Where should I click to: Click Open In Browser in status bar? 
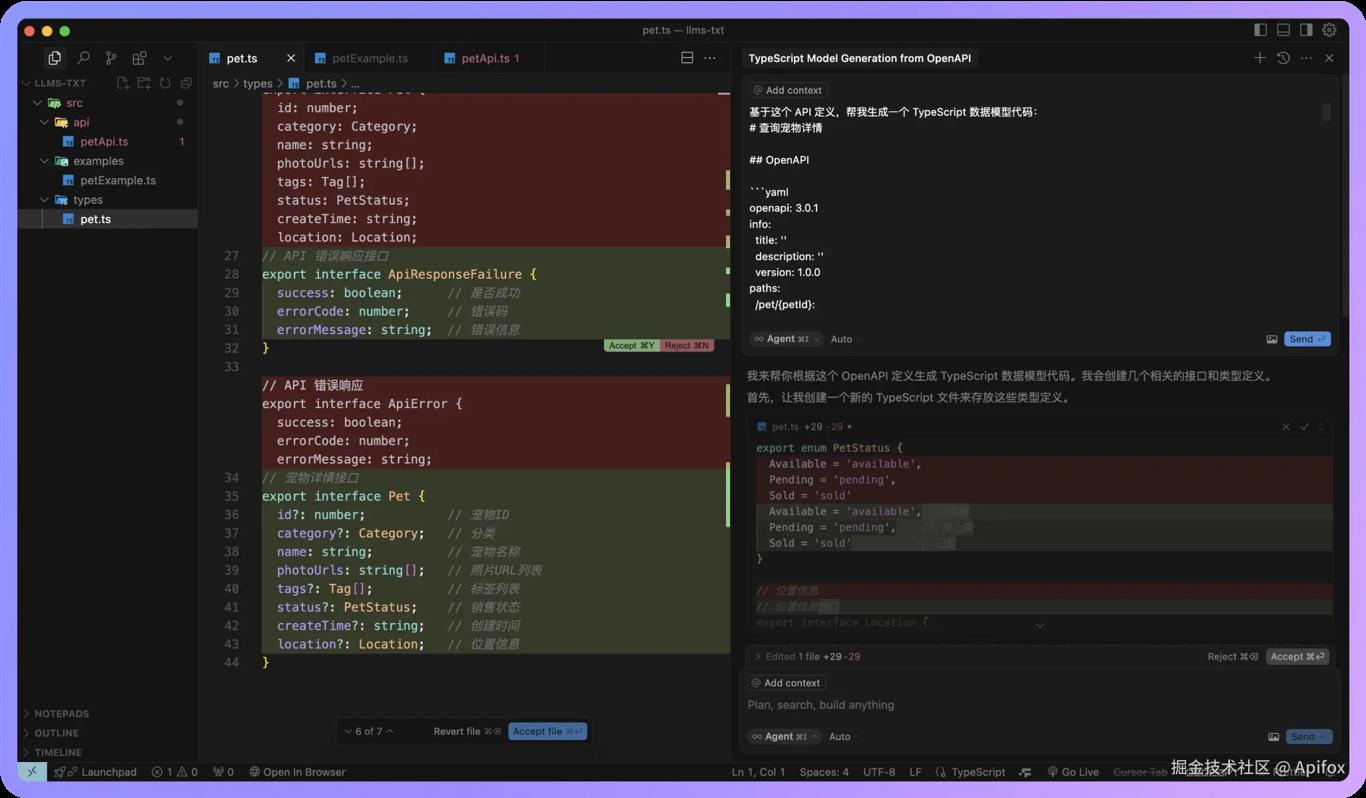tap(297, 772)
